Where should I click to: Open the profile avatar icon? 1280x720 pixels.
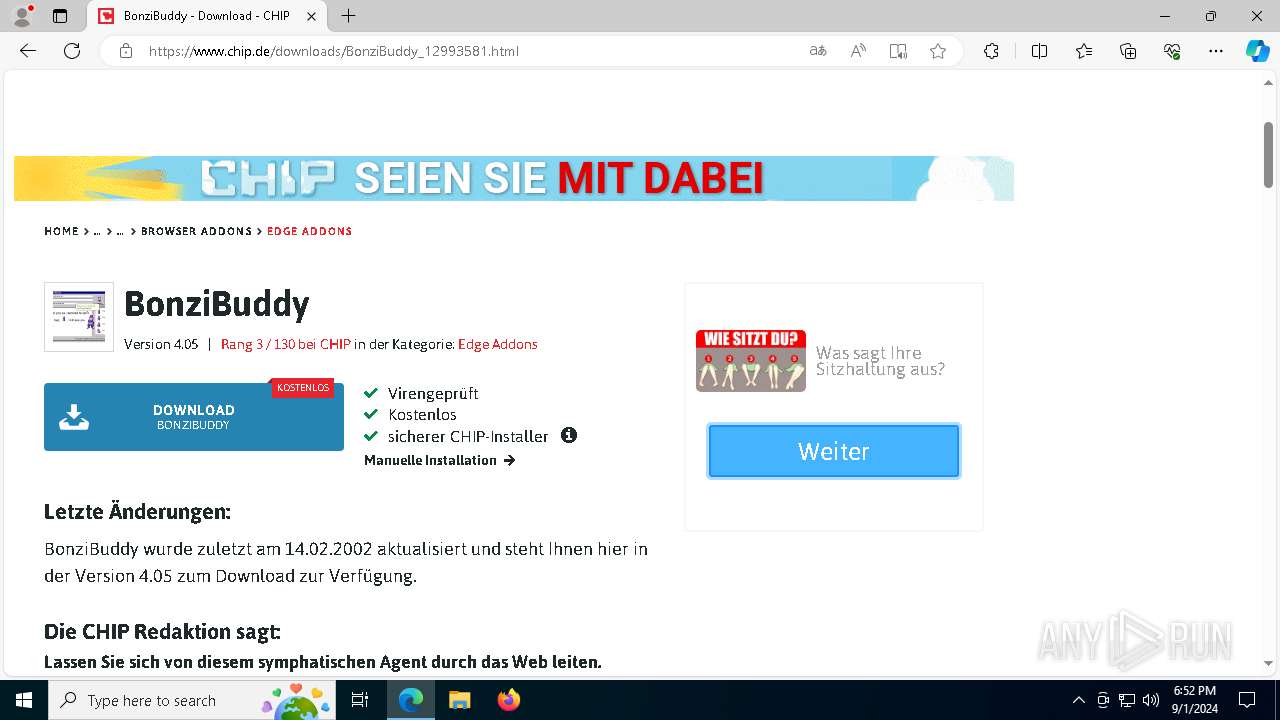(22, 16)
